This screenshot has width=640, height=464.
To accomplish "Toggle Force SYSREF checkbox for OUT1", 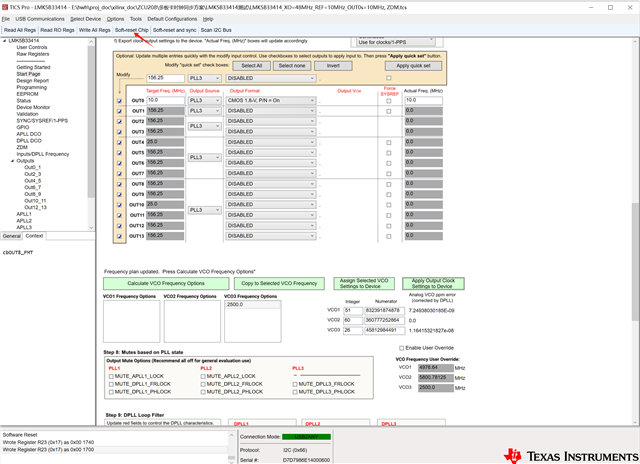I will pos(389,111).
